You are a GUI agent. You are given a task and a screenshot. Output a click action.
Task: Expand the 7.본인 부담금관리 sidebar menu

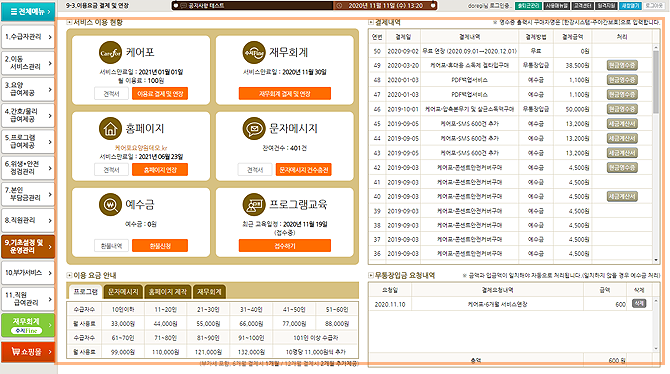tap(28, 194)
